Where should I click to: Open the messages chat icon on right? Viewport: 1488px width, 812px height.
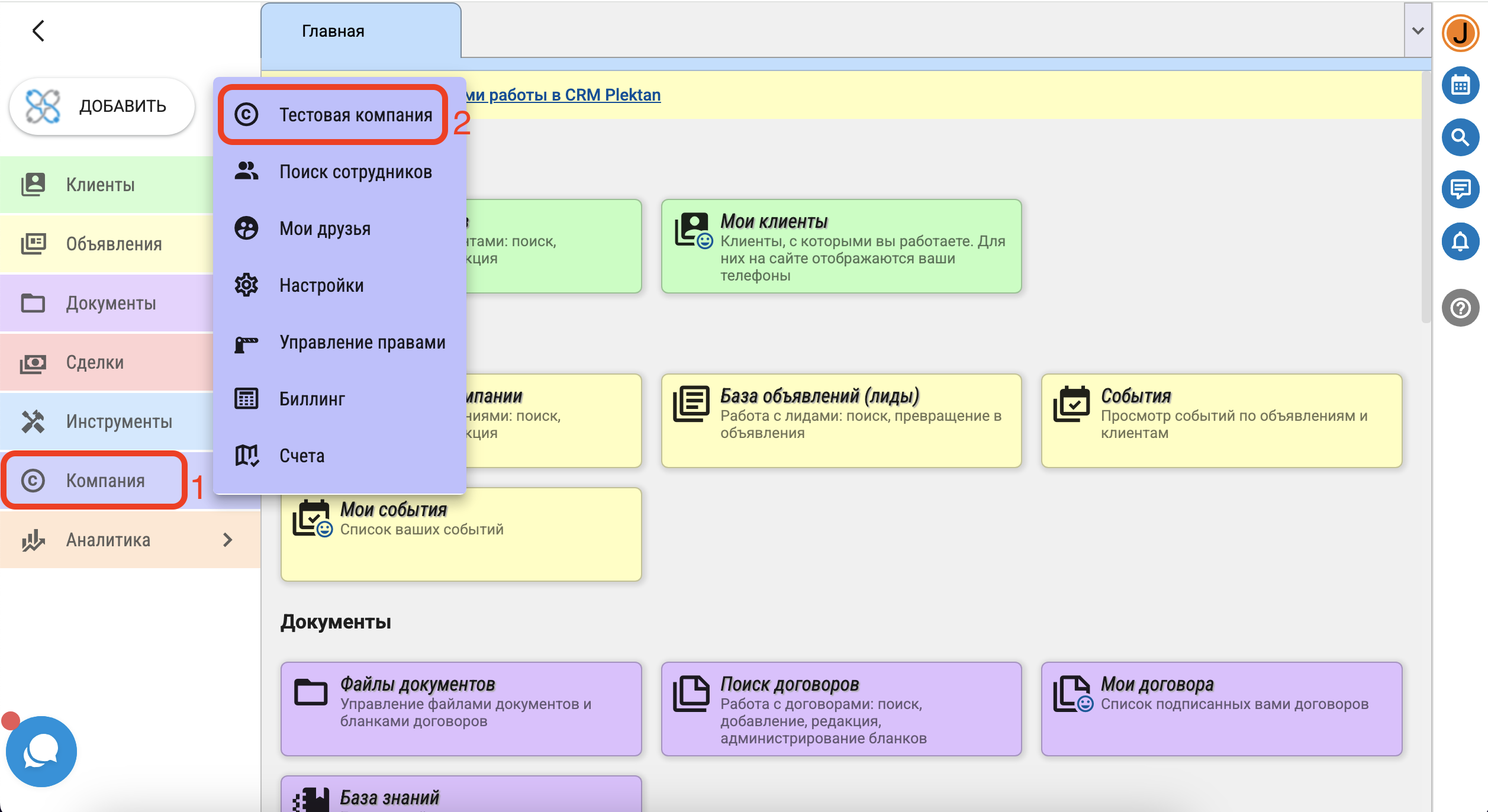point(1460,189)
